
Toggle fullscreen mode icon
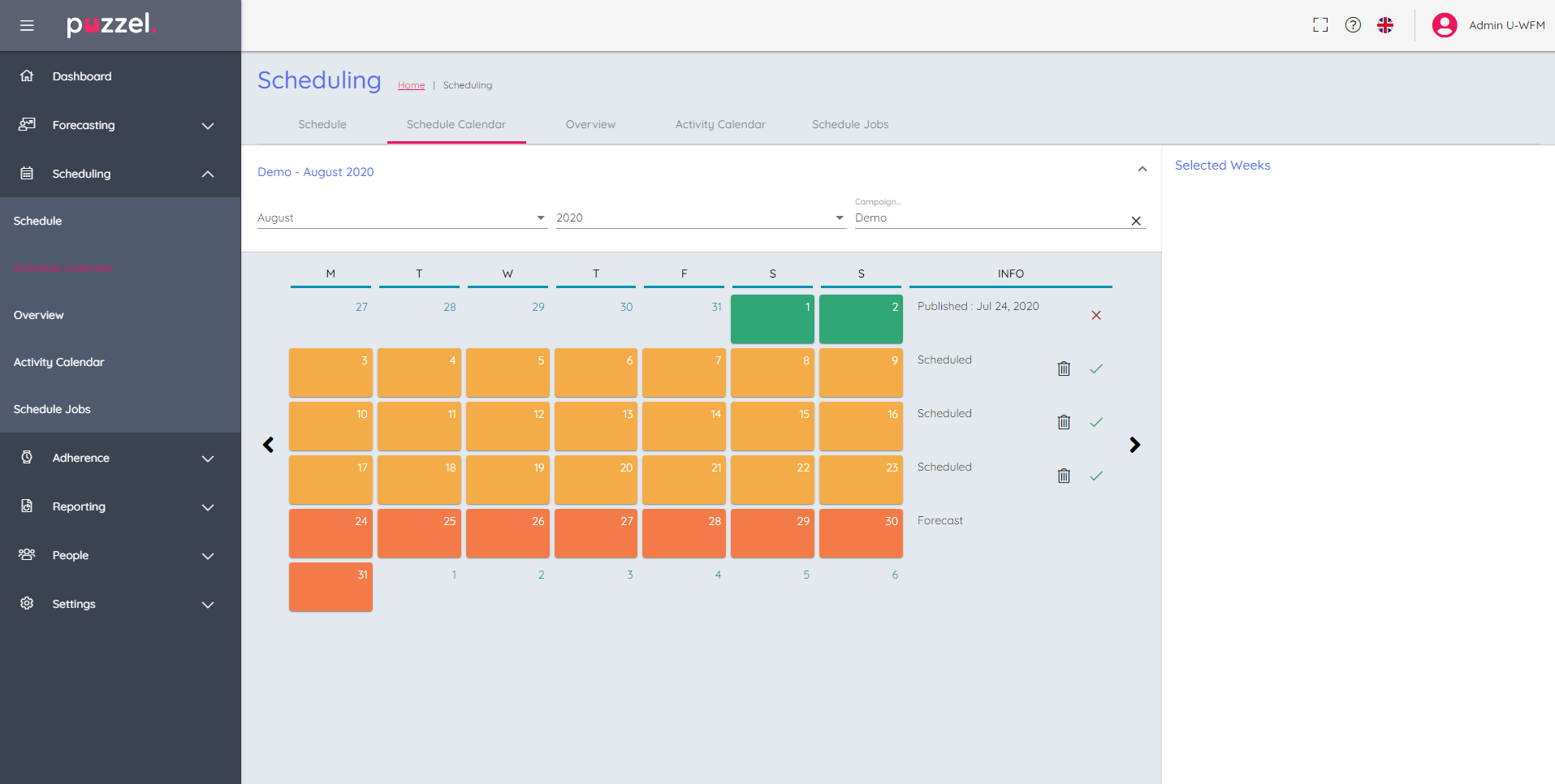pyautogui.click(x=1320, y=25)
